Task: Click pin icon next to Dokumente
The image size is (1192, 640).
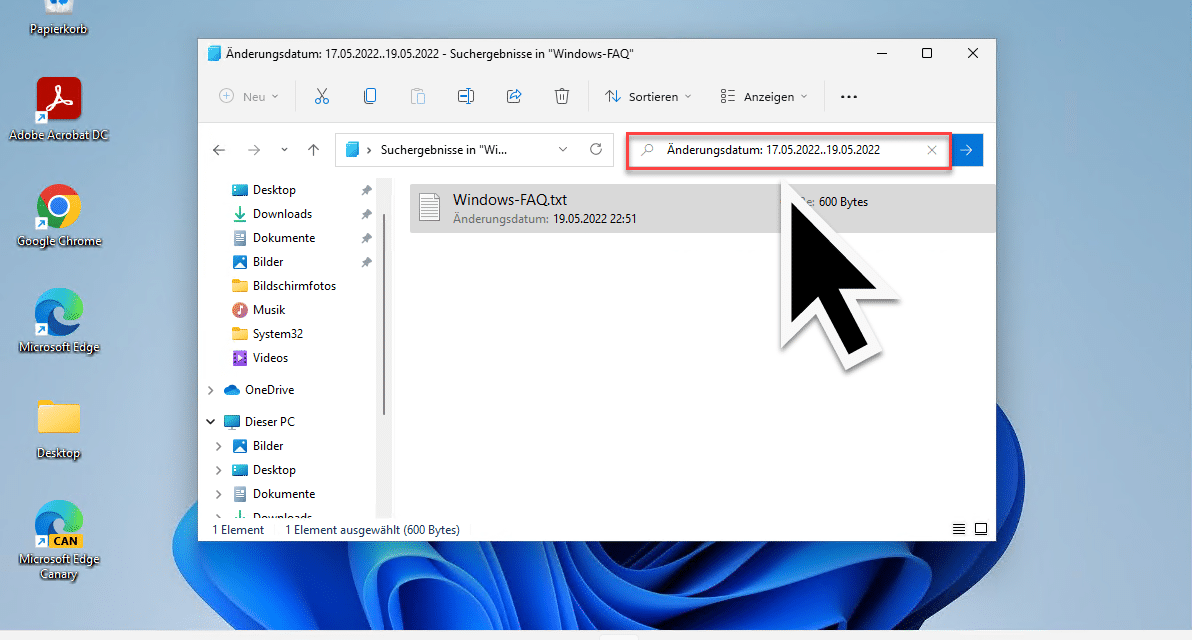Action: click(x=366, y=238)
